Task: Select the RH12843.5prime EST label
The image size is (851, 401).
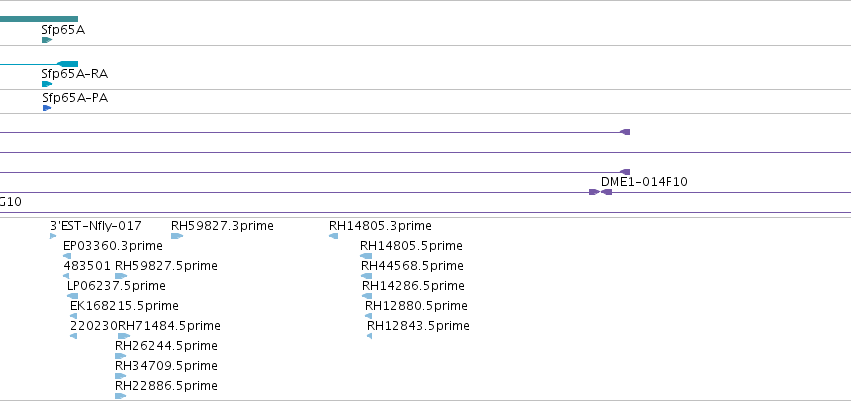Action: 418,326
